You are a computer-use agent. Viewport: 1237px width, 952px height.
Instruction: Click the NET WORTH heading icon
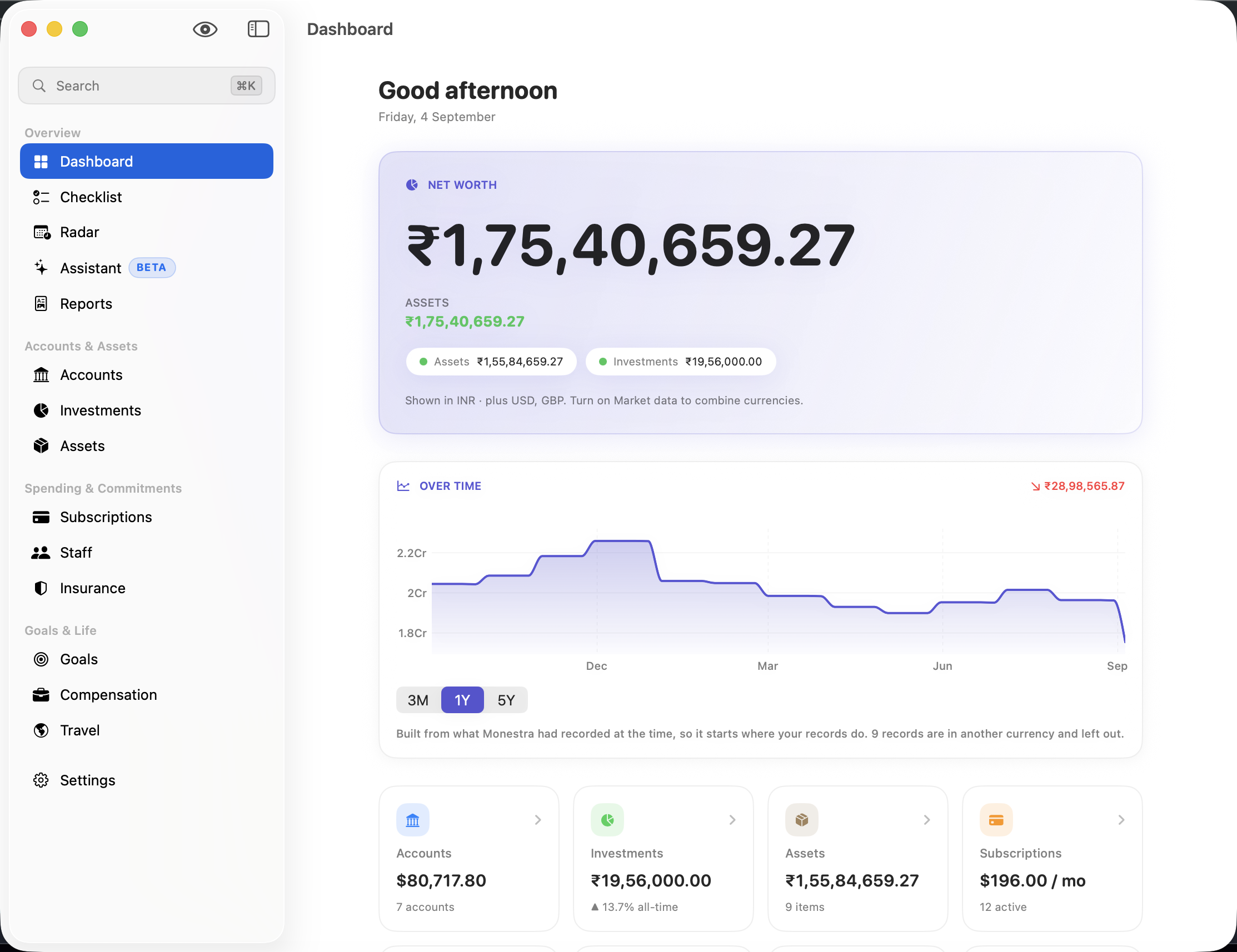(412, 184)
